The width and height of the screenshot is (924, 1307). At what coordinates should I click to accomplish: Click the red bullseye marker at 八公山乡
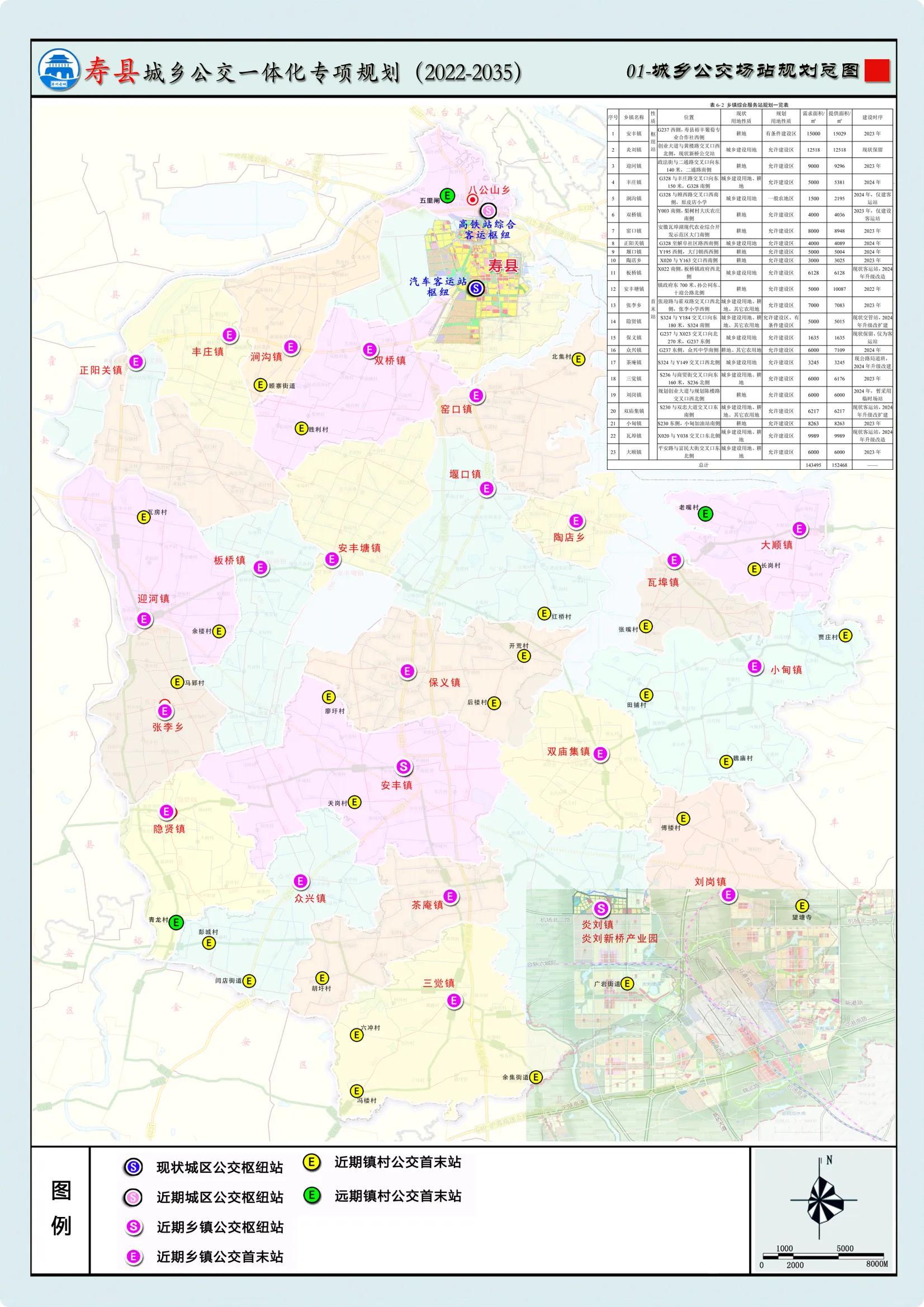[472, 199]
